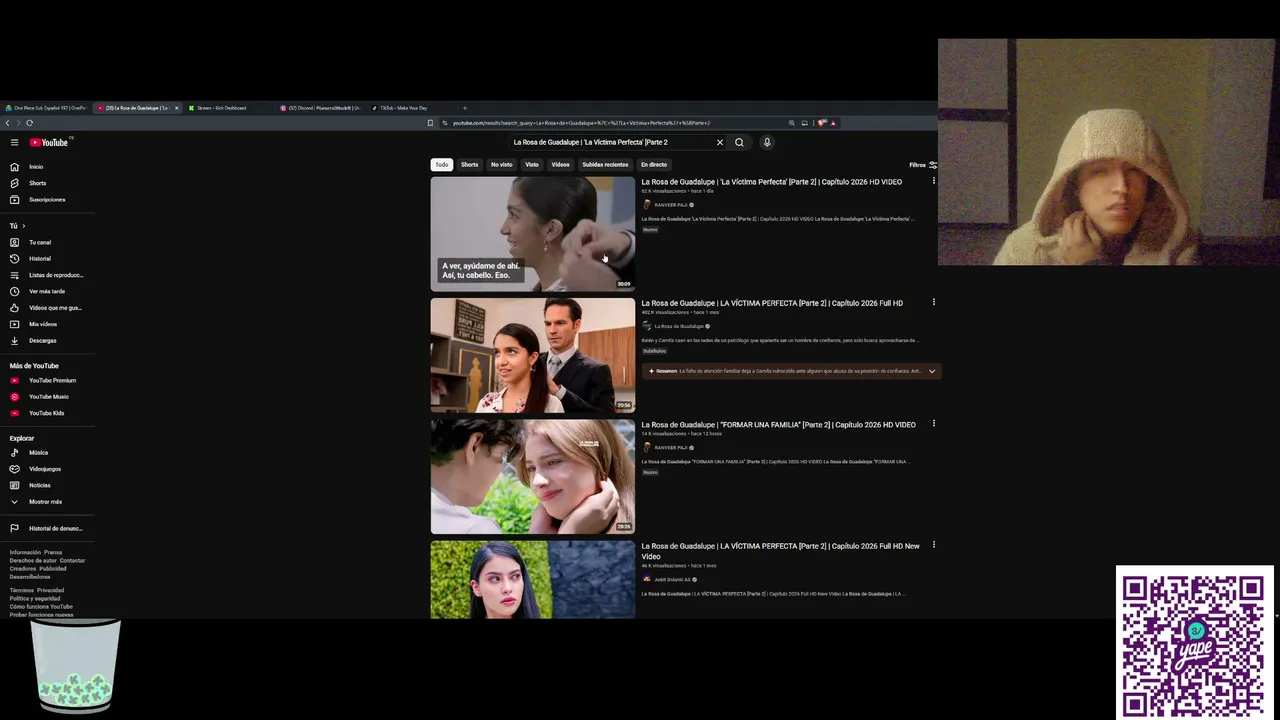Open the 'La Rosa de Guadalupe' channel link of the second result
Viewport: 1280px width, 720px height.
tap(679, 326)
